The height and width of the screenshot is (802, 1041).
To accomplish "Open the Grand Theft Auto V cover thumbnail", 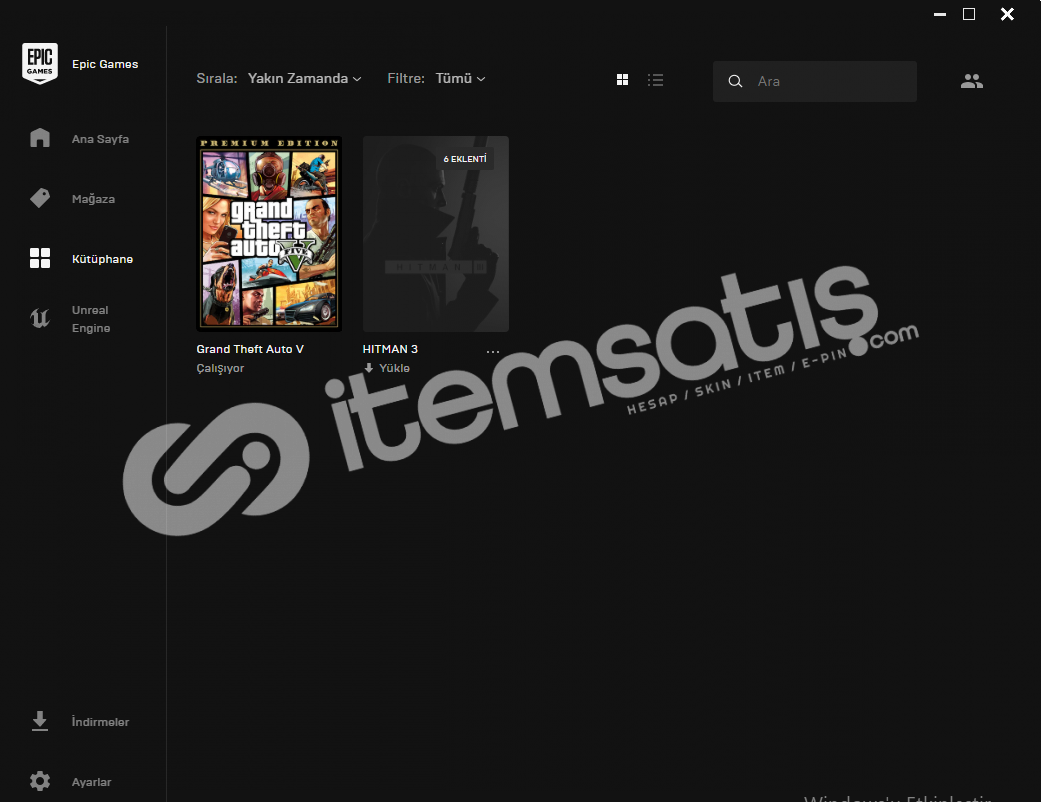I will coord(269,234).
